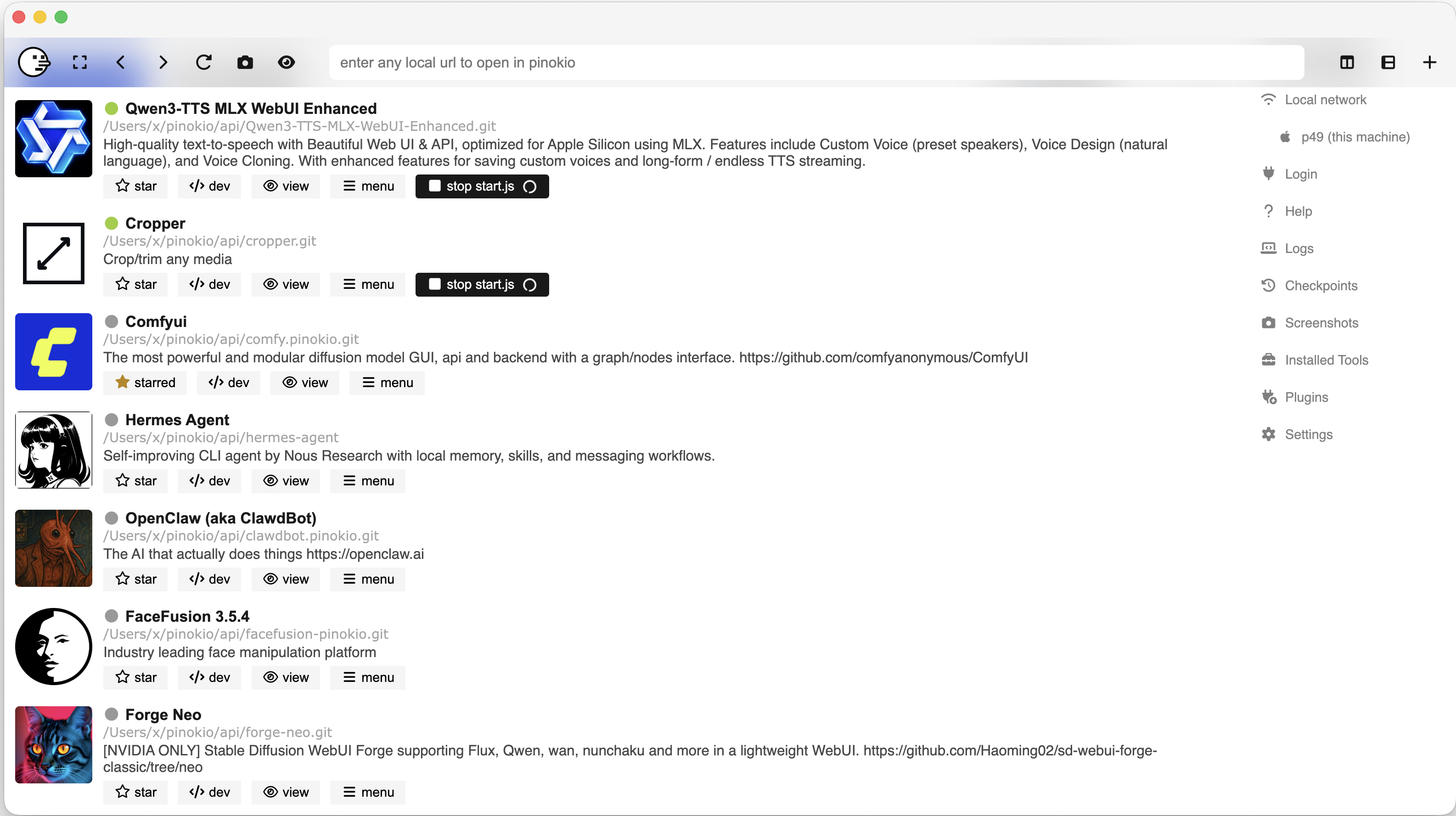The image size is (1456, 816).
Task: Open the menu for Forge Neo
Action: point(367,792)
